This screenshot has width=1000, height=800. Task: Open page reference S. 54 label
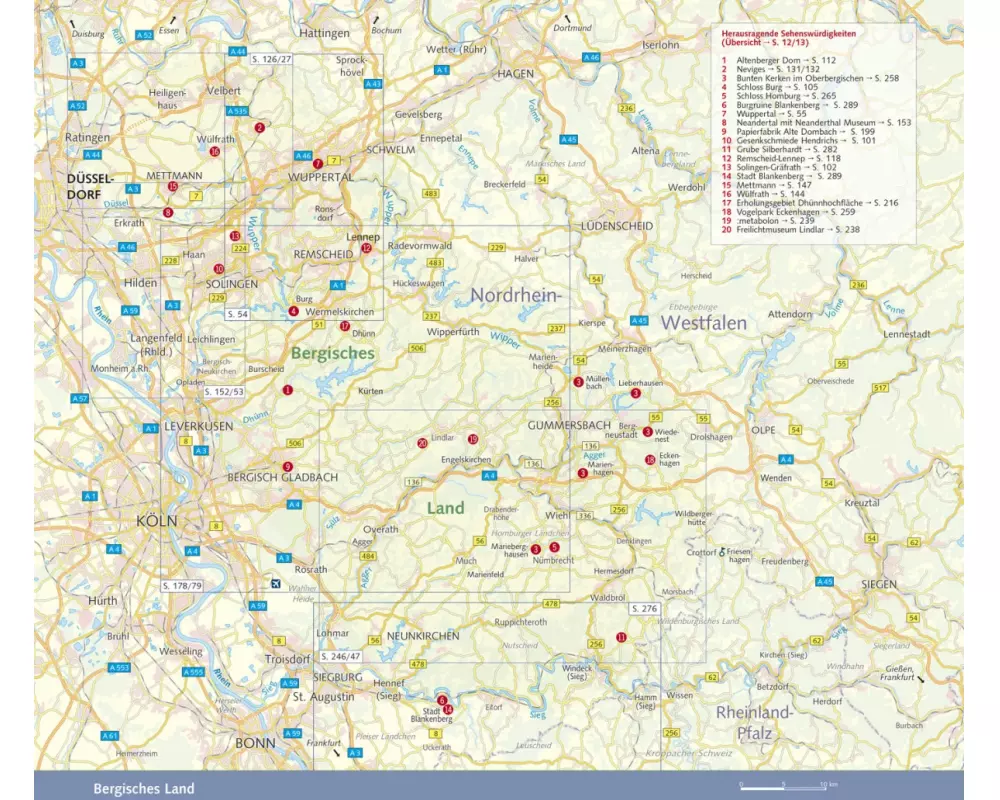[236, 314]
